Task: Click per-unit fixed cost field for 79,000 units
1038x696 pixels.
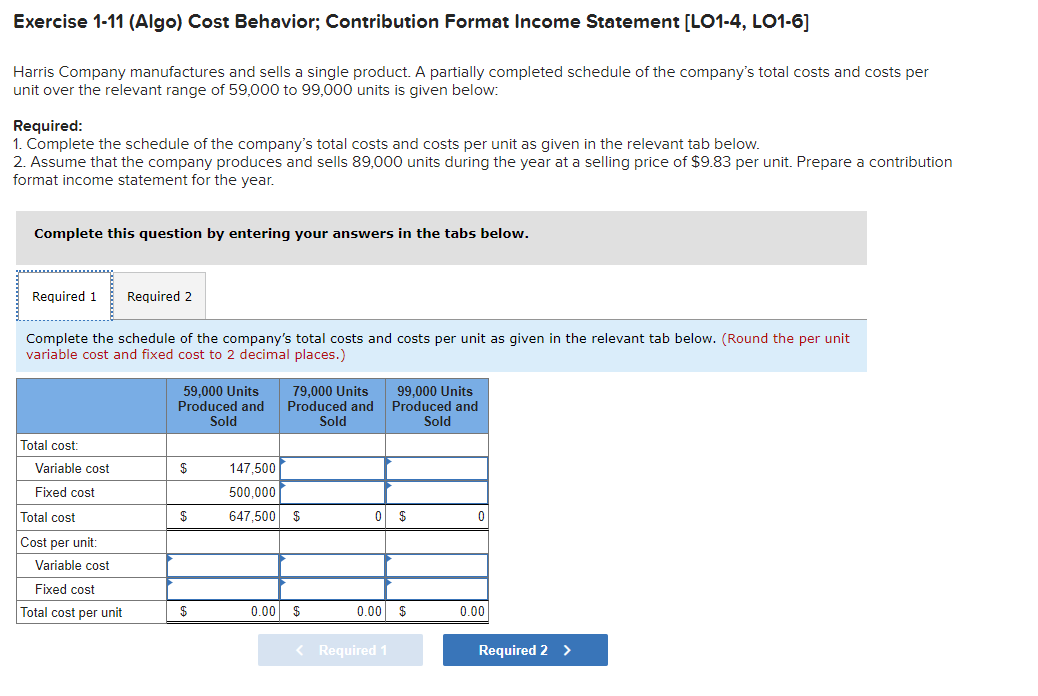Action: coord(332,589)
